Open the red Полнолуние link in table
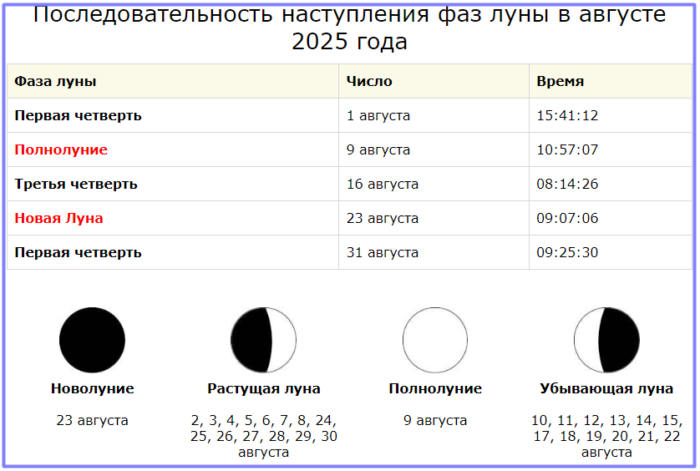700x471 pixels. 61,150
